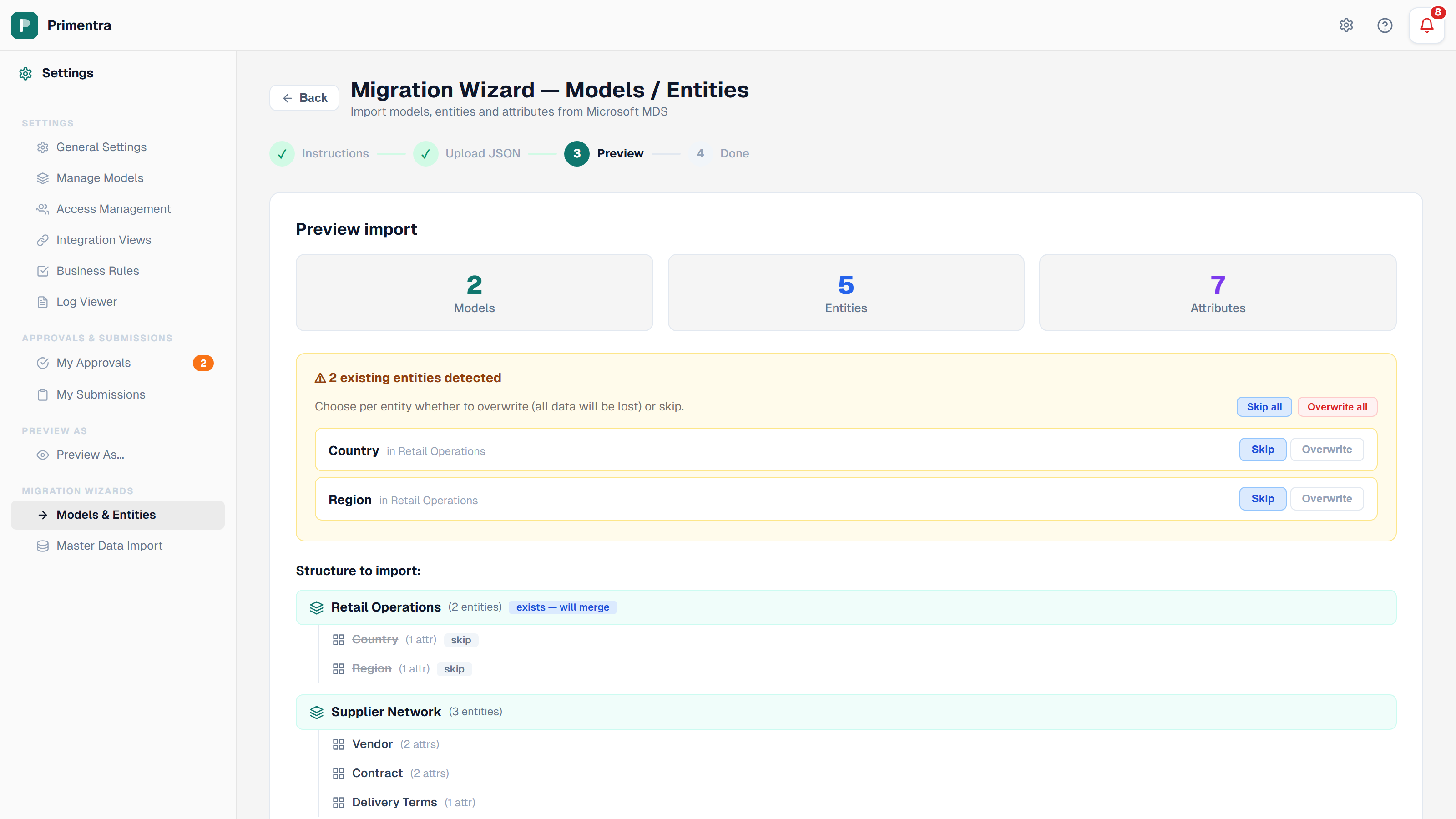Viewport: 1456px width, 819px height.
Task: Click the Business Rules check icon
Action: pos(43,271)
